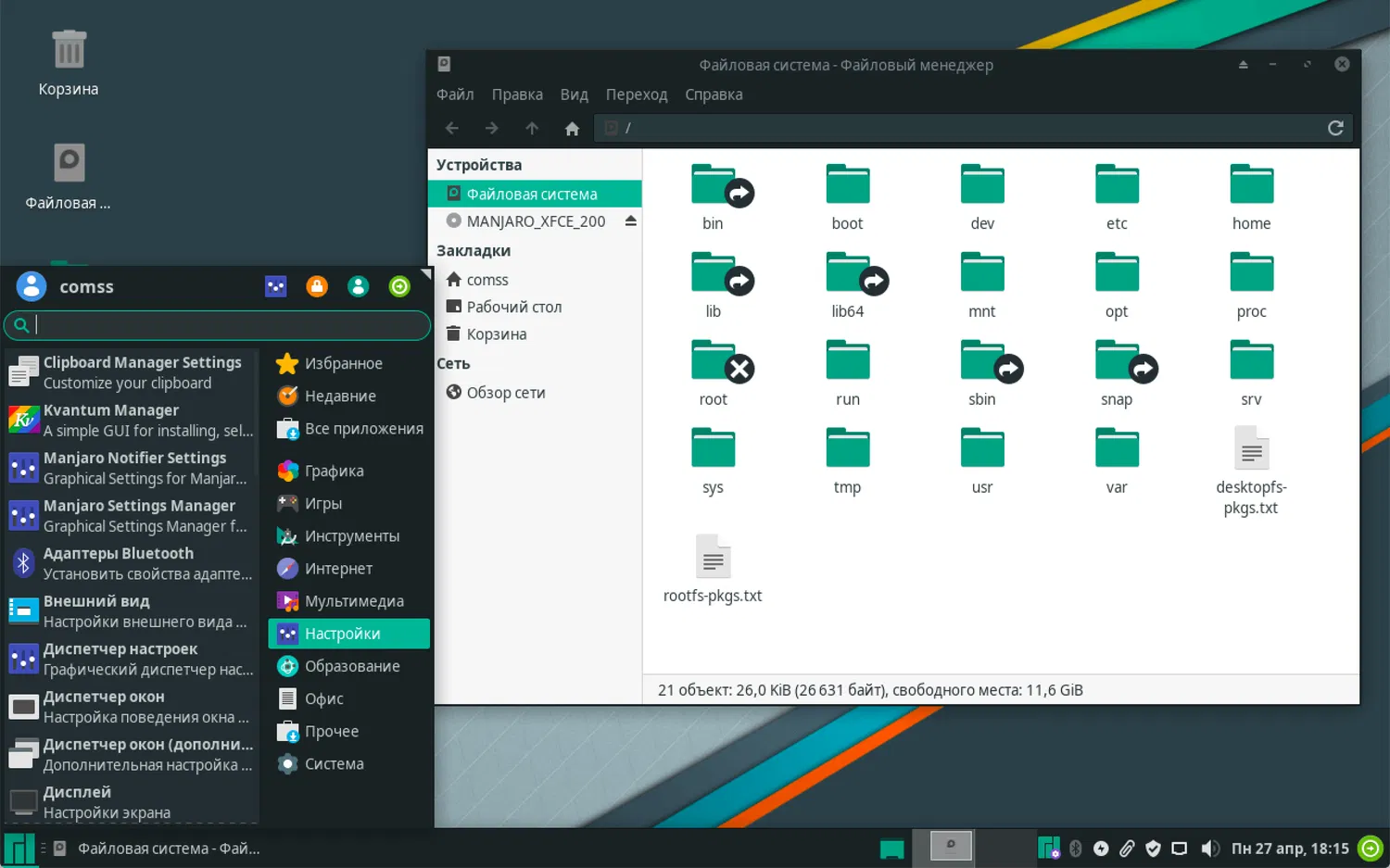The width and height of the screenshot is (1390, 868).
Task: Select the Графика category
Action: (334, 471)
